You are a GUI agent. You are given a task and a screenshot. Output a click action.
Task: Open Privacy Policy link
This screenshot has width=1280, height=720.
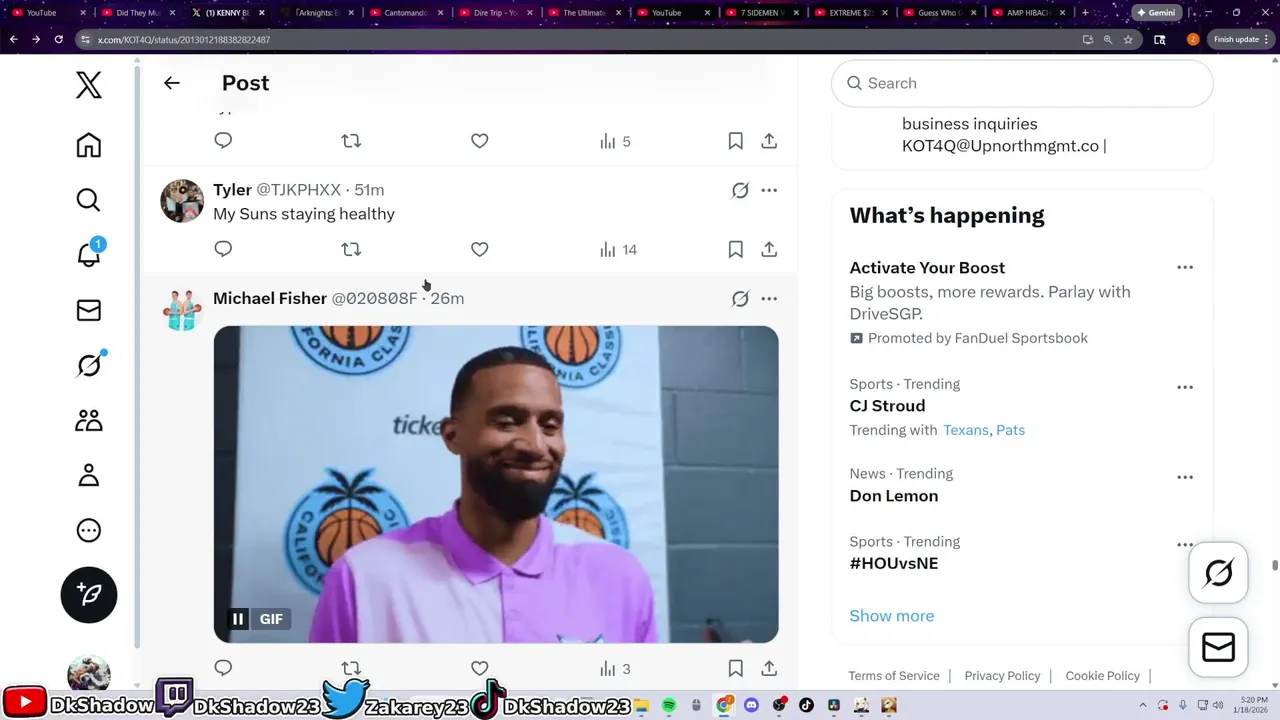(x=1002, y=676)
